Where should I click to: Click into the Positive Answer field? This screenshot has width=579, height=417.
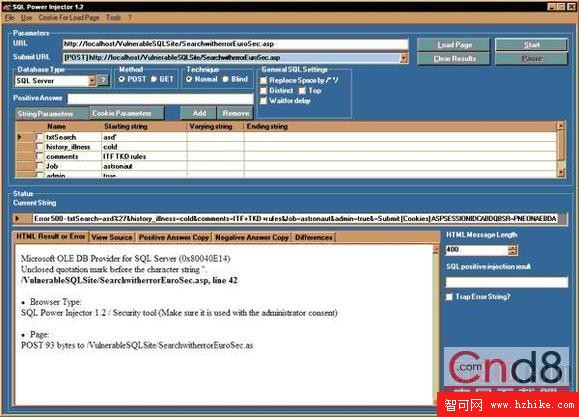click(160, 99)
